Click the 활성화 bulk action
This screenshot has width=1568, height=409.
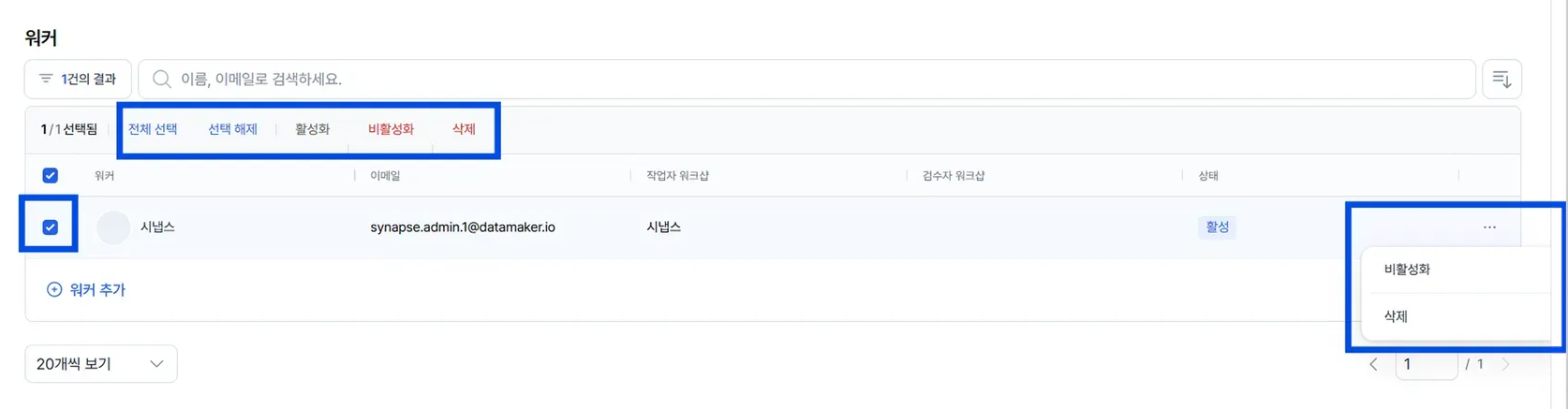pyautogui.click(x=312, y=129)
